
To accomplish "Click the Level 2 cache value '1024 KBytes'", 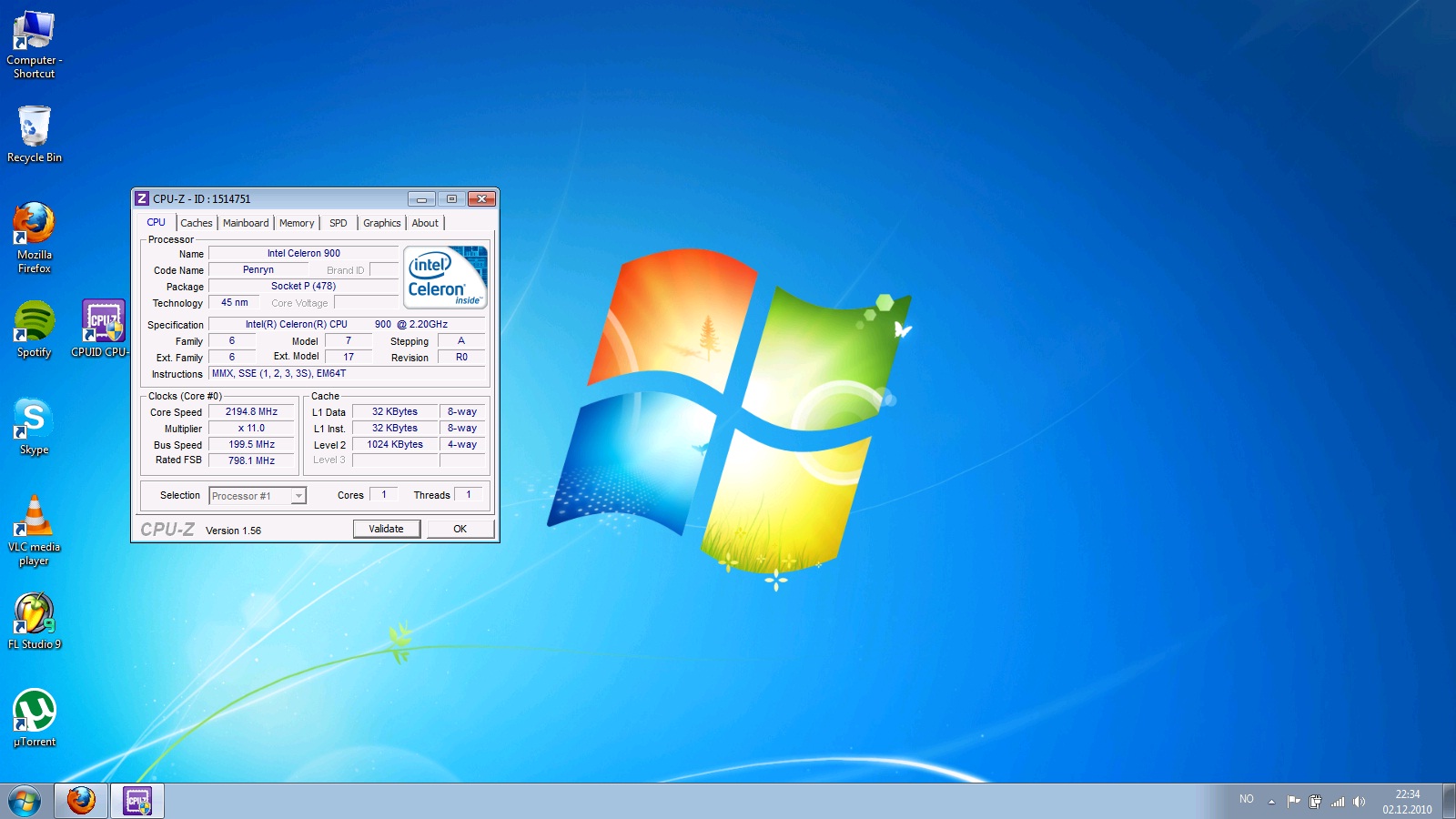I will point(395,445).
